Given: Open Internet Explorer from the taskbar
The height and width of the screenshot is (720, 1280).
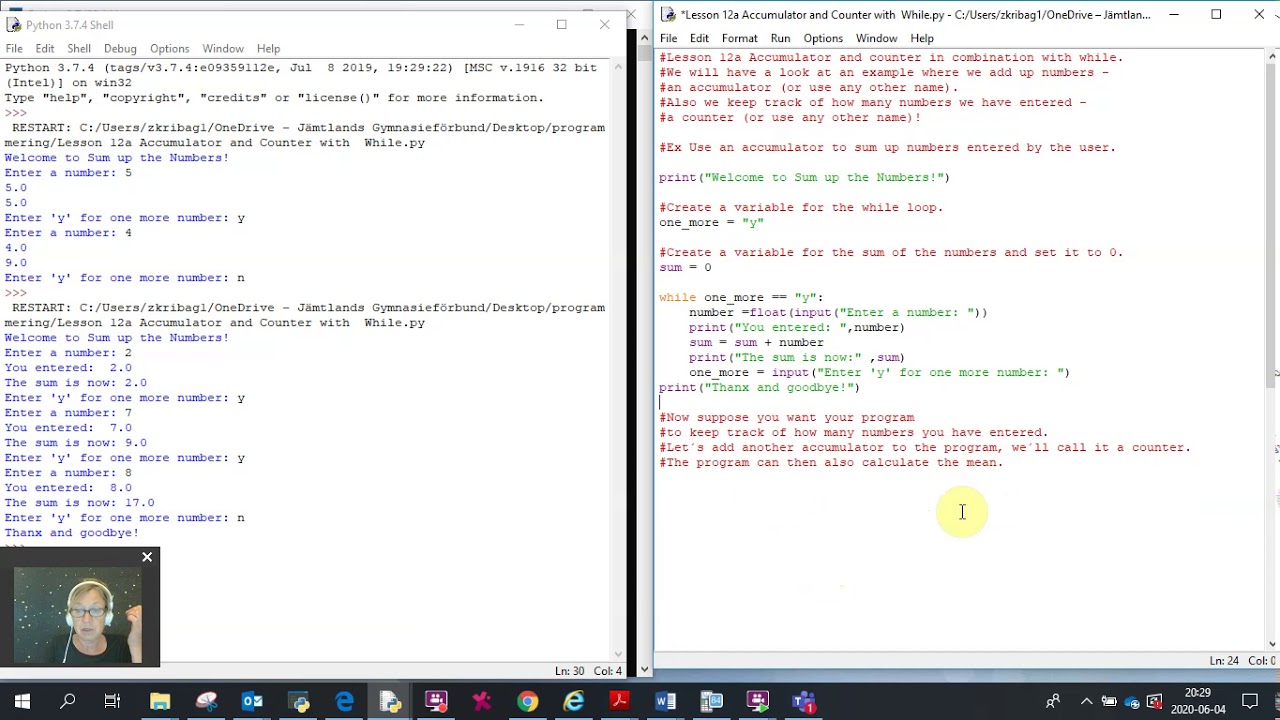Looking at the screenshot, I should pos(573,701).
